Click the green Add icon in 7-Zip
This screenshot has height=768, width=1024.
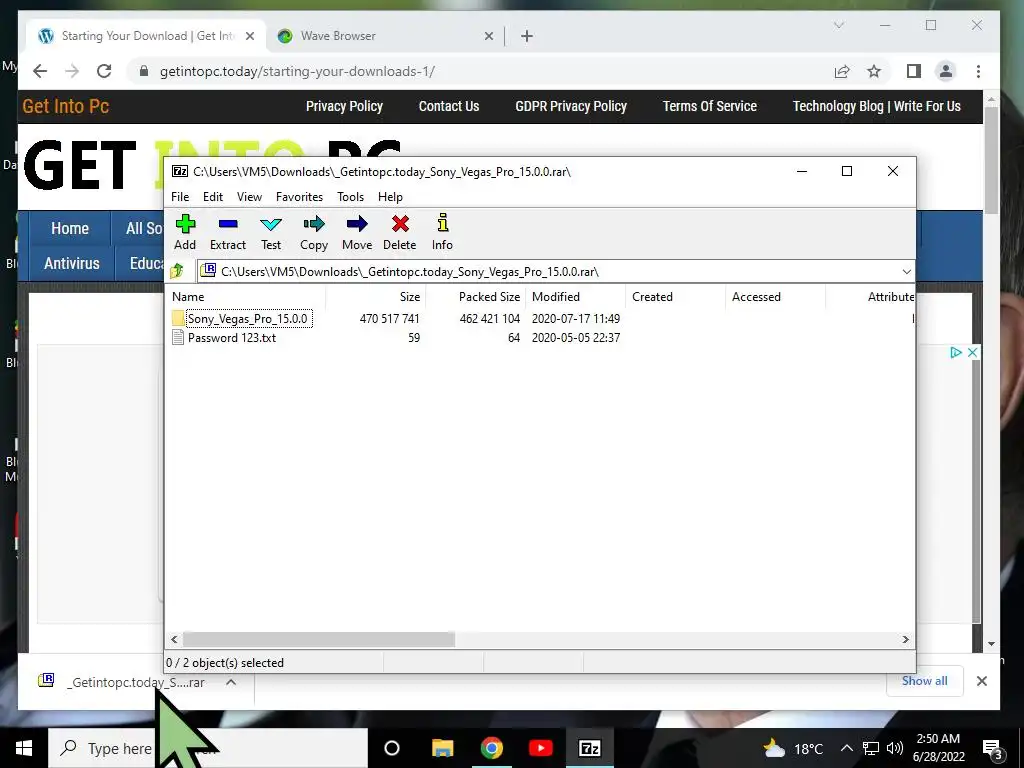(x=185, y=224)
